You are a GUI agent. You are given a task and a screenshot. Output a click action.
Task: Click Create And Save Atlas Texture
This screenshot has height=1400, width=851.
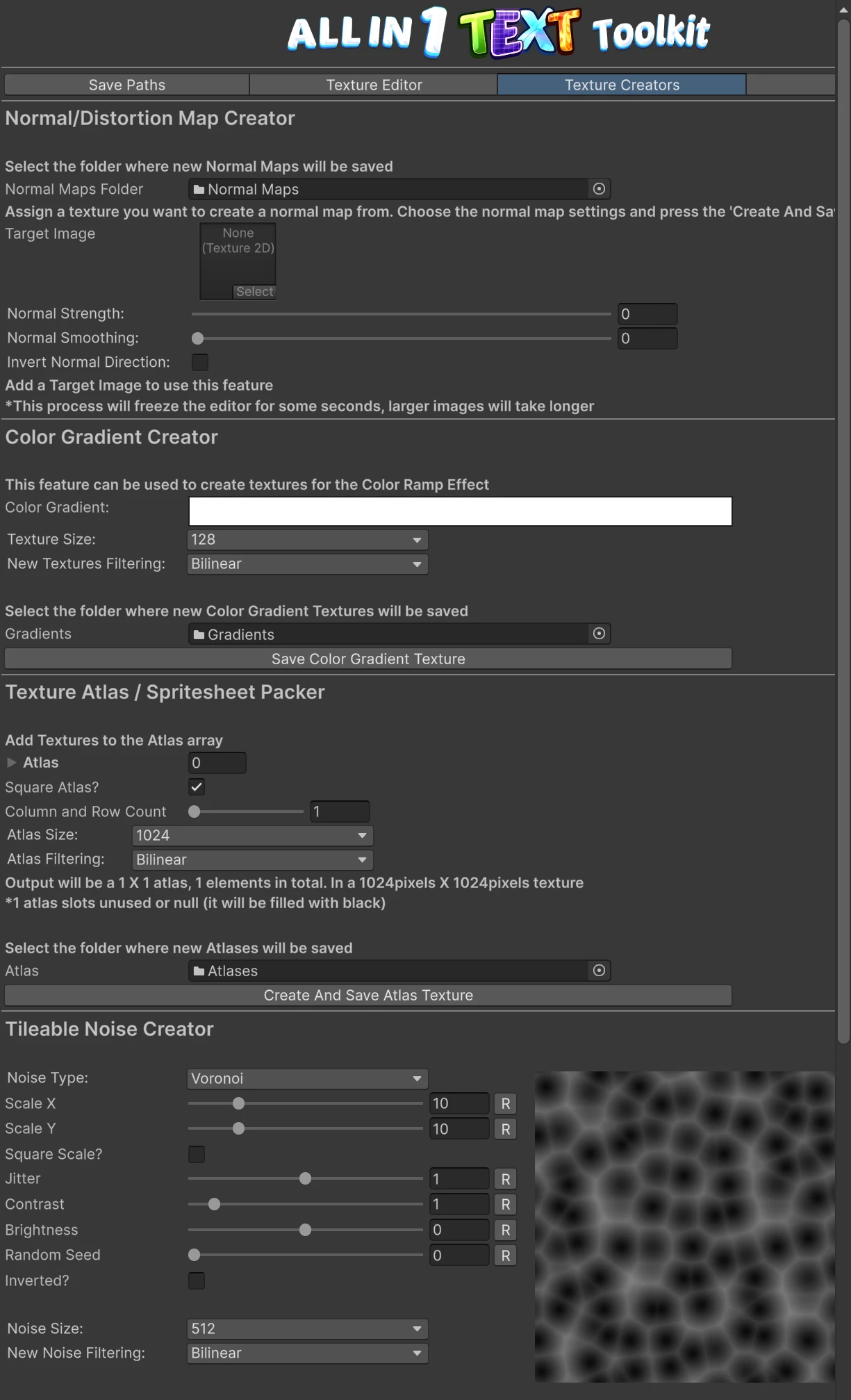tap(368, 995)
